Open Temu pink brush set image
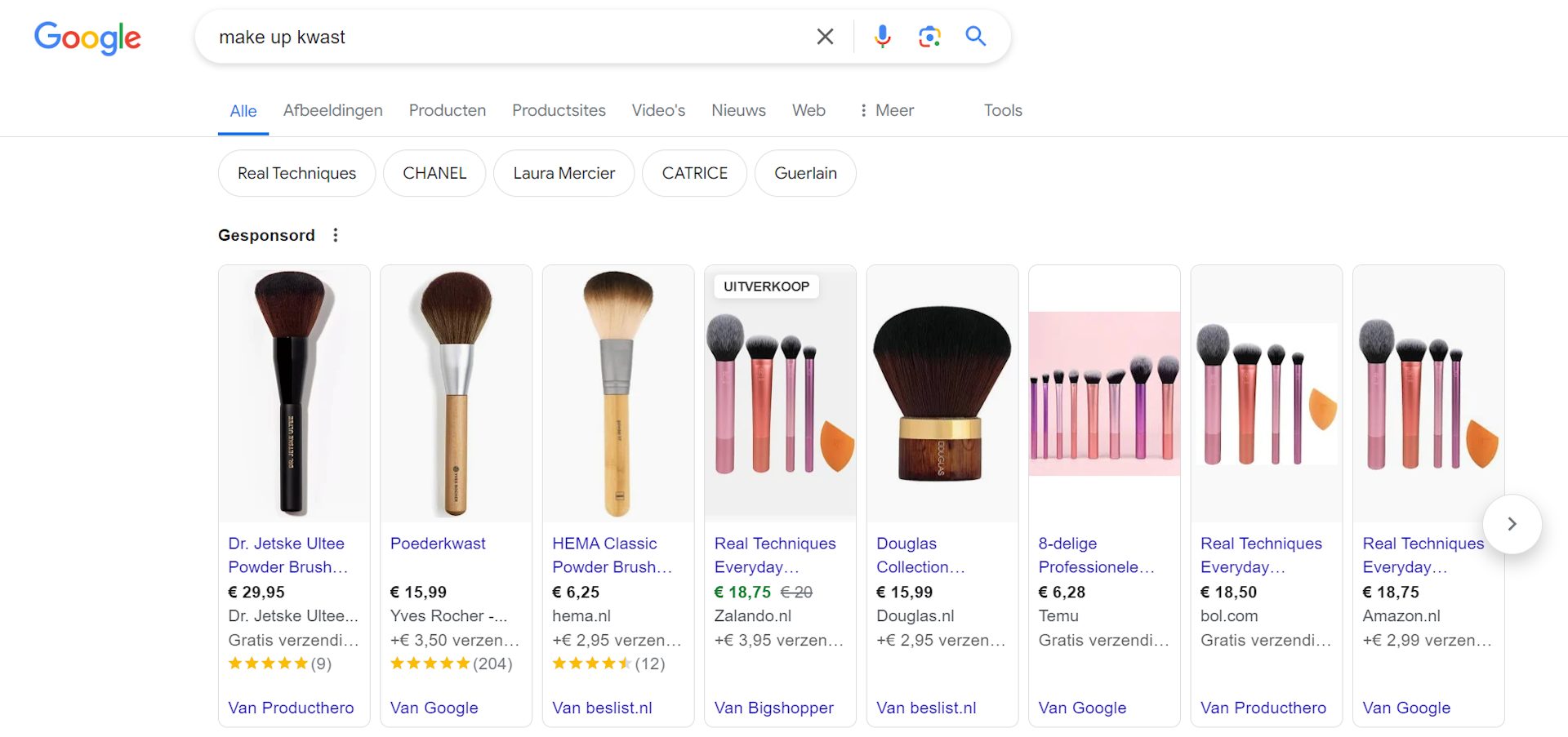The height and width of the screenshot is (737, 1568). [x=1104, y=393]
